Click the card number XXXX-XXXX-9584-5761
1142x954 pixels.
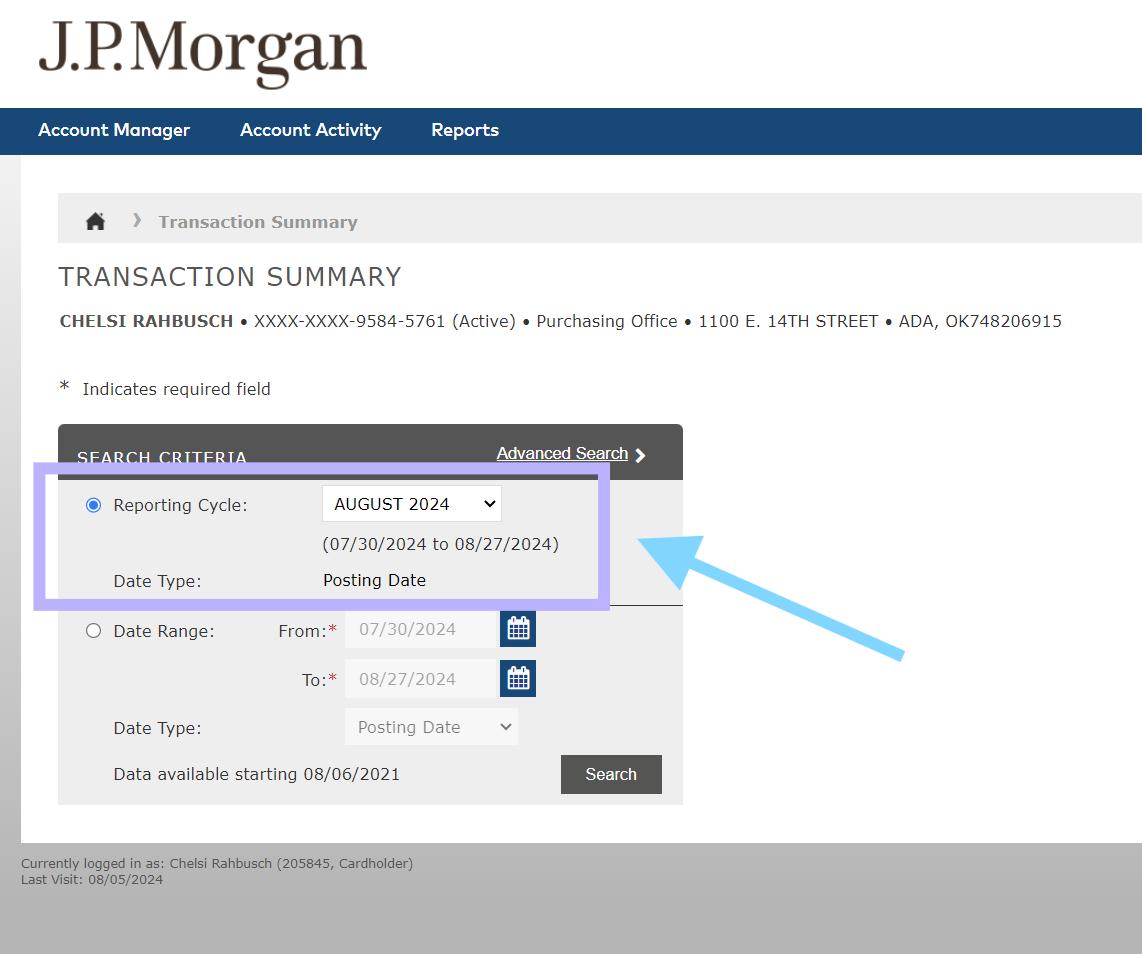tap(349, 321)
